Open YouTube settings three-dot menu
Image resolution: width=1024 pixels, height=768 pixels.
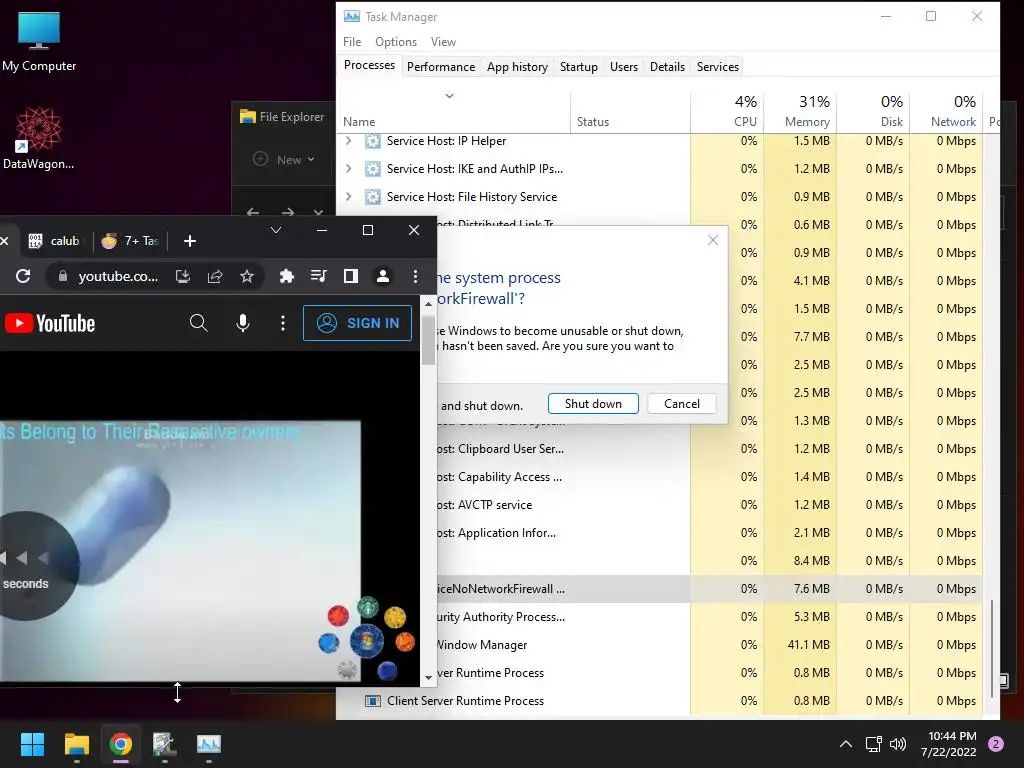point(283,323)
